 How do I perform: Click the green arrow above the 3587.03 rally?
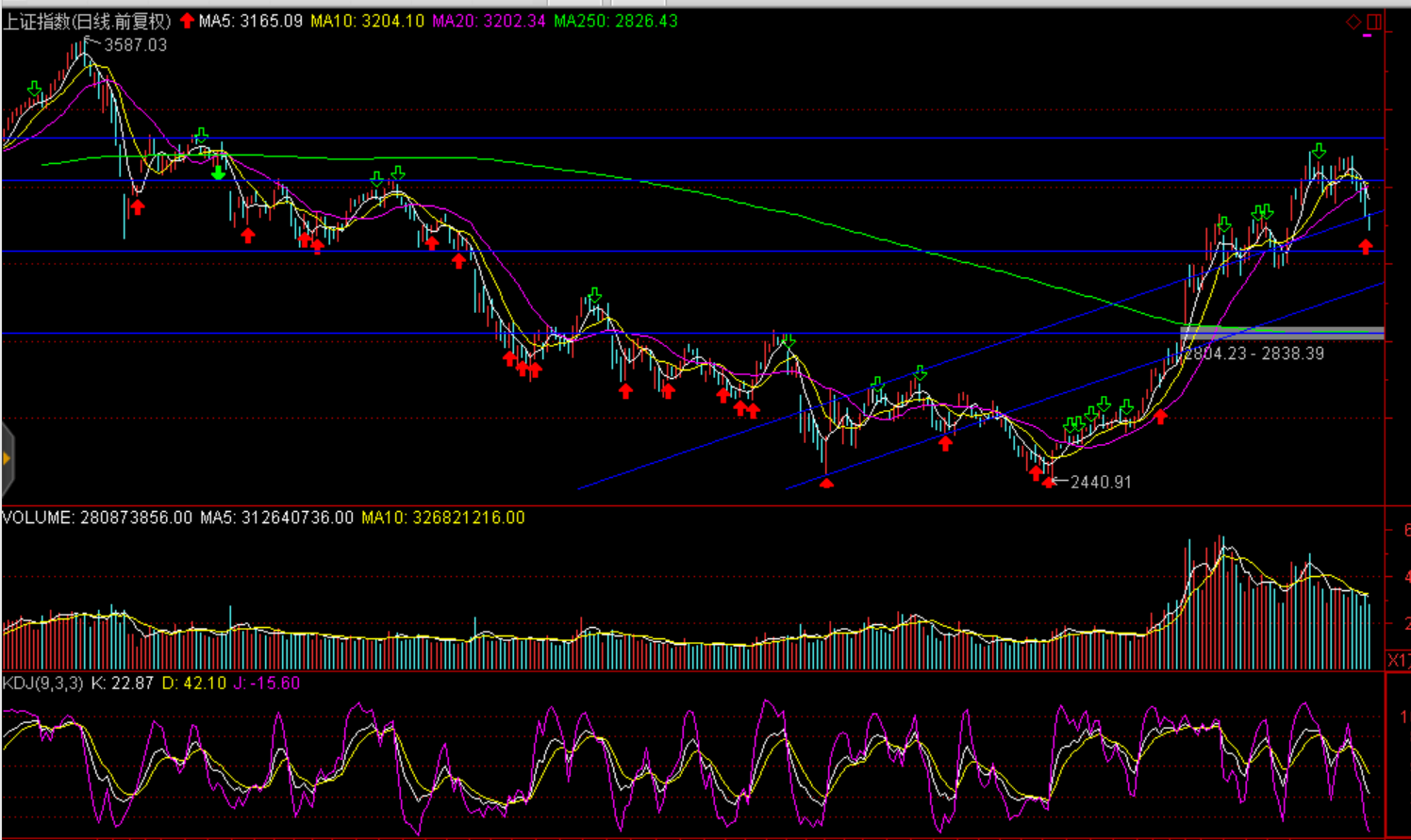[x=35, y=90]
